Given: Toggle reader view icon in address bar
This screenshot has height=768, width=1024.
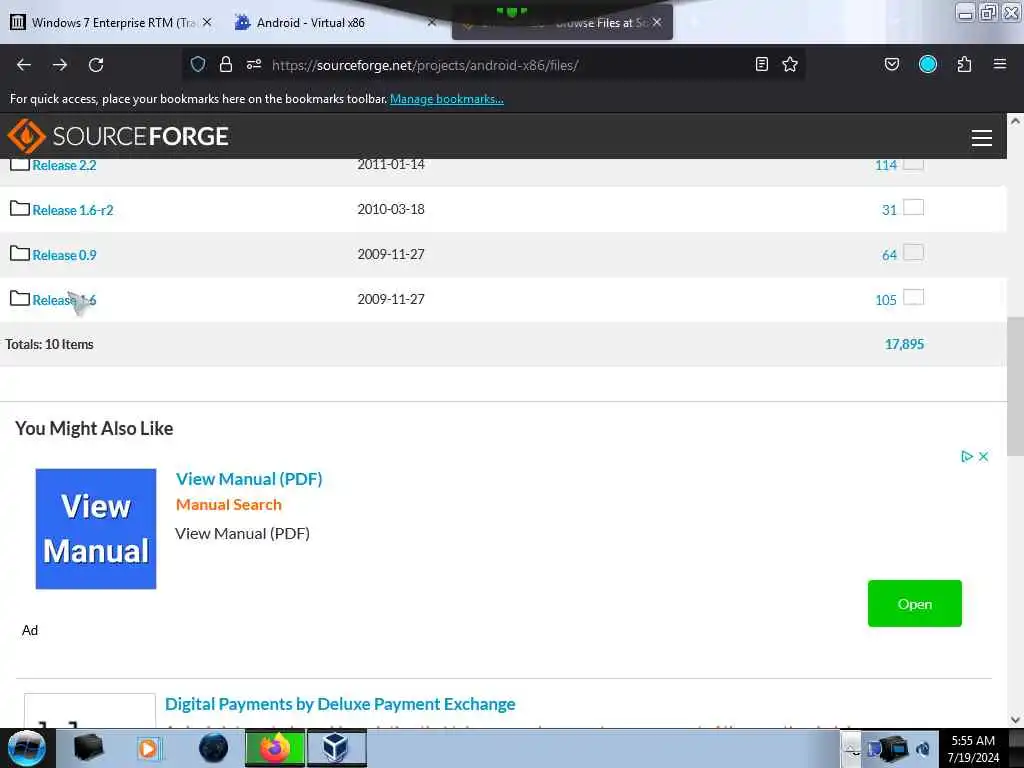Looking at the screenshot, I should (761, 64).
